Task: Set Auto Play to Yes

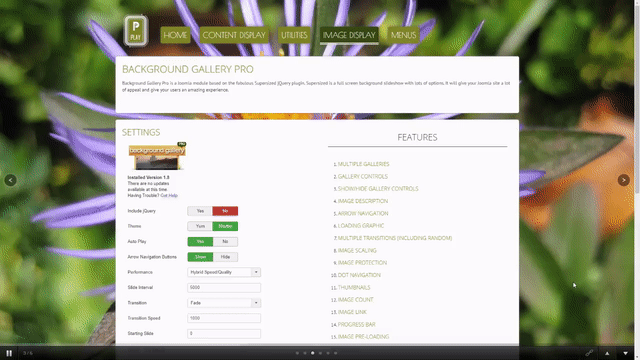Action: click(200, 242)
